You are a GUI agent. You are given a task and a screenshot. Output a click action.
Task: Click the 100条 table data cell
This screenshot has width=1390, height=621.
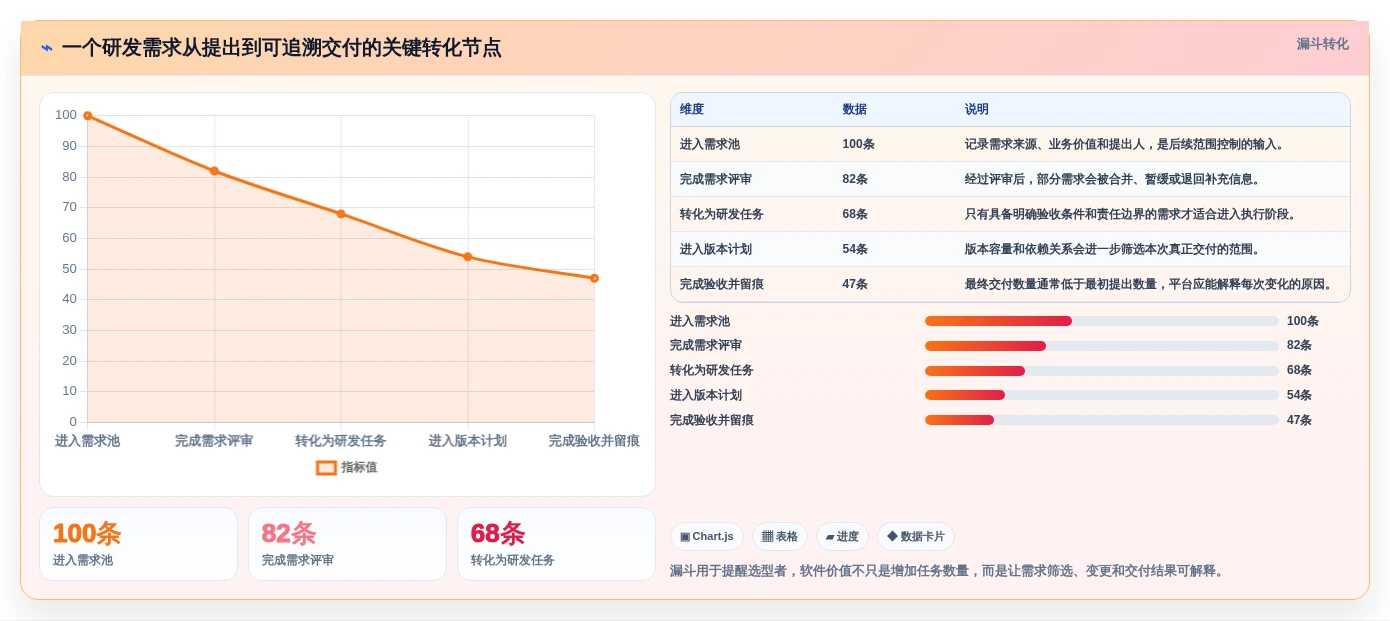click(859, 144)
